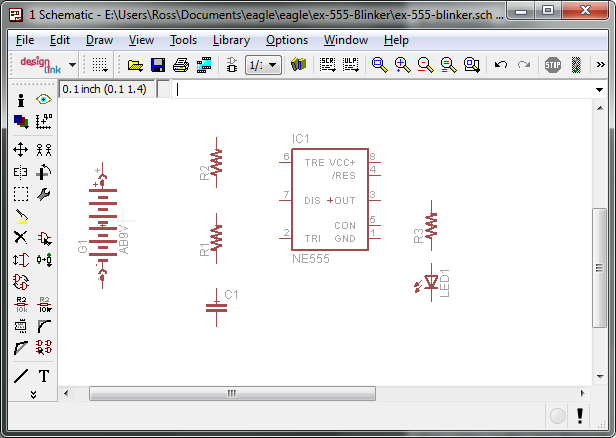Expand more tools chevron in left toolbar
The image size is (616, 438).
click(x=33, y=394)
